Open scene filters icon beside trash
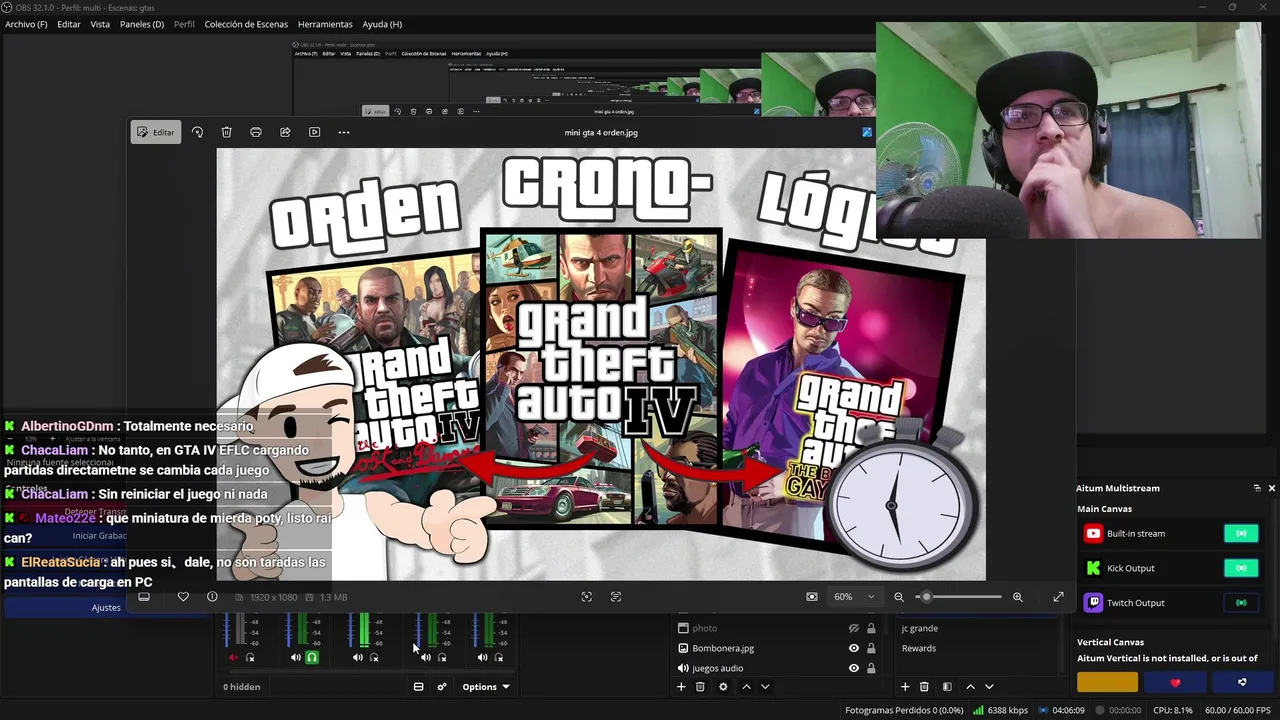1280x720 pixels. pyautogui.click(x=947, y=687)
